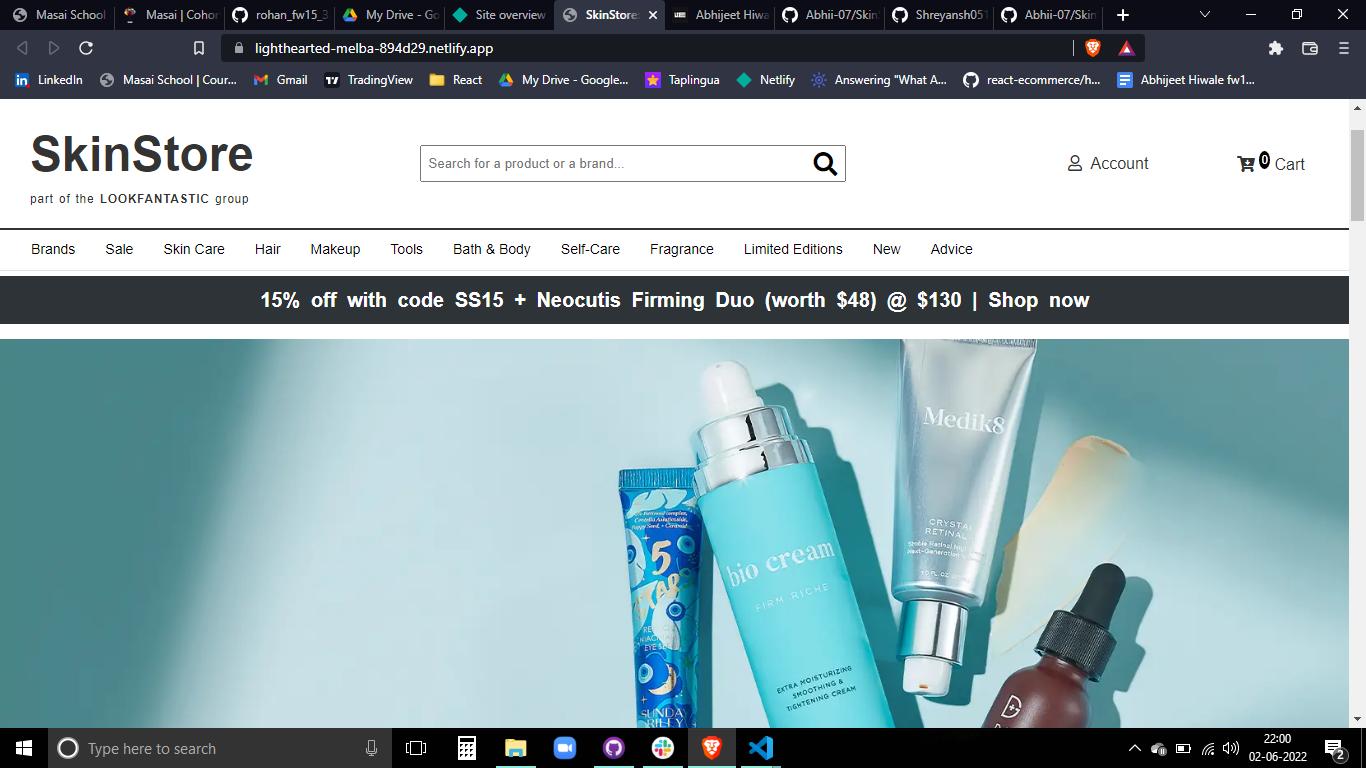Open the Skin Care menu
The width and height of the screenshot is (1366, 768).
click(194, 249)
